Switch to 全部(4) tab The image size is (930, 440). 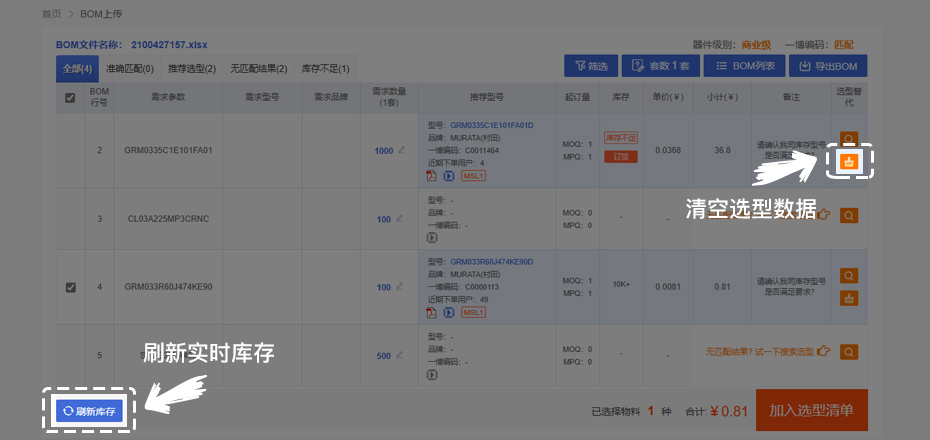click(77, 69)
